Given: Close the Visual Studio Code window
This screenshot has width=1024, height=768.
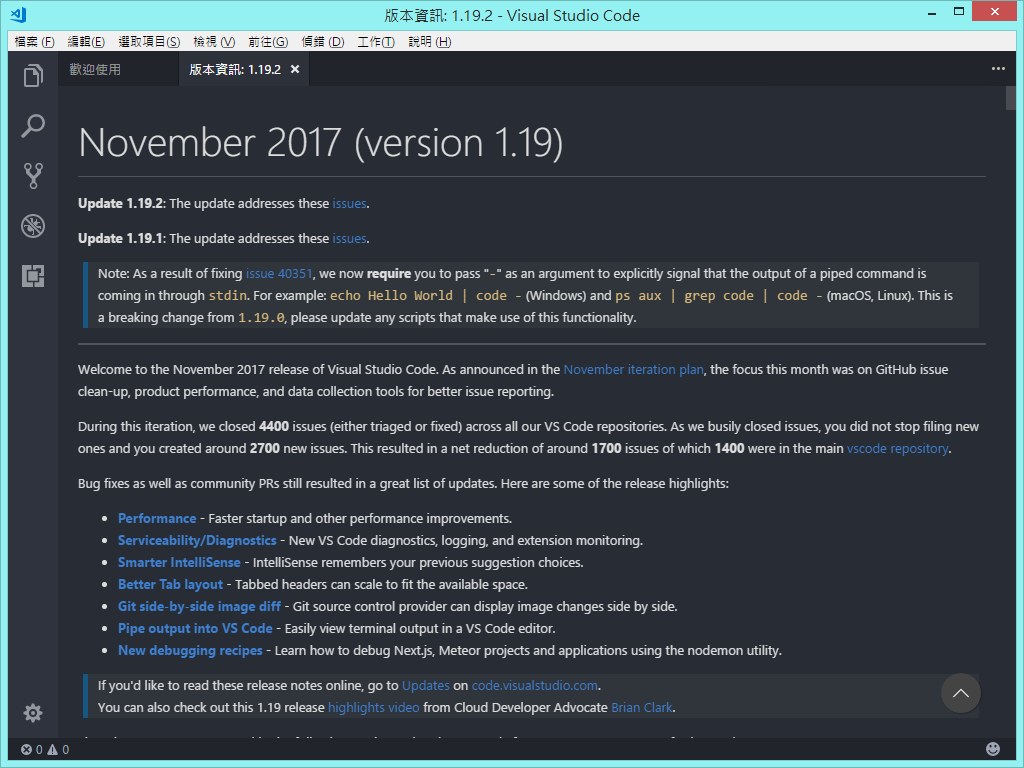Looking at the screenshot, I should [x=994, y=12].
